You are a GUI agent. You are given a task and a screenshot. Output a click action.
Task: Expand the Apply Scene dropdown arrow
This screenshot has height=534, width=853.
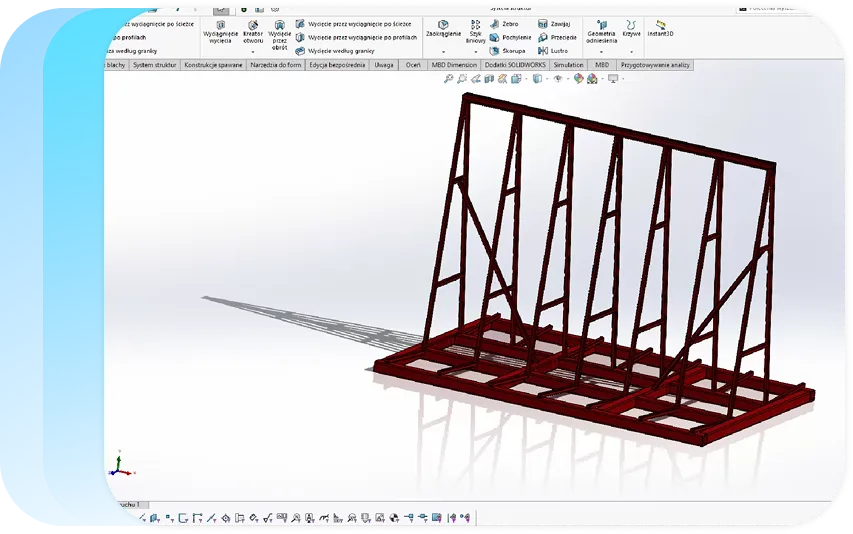pos(603,79)
